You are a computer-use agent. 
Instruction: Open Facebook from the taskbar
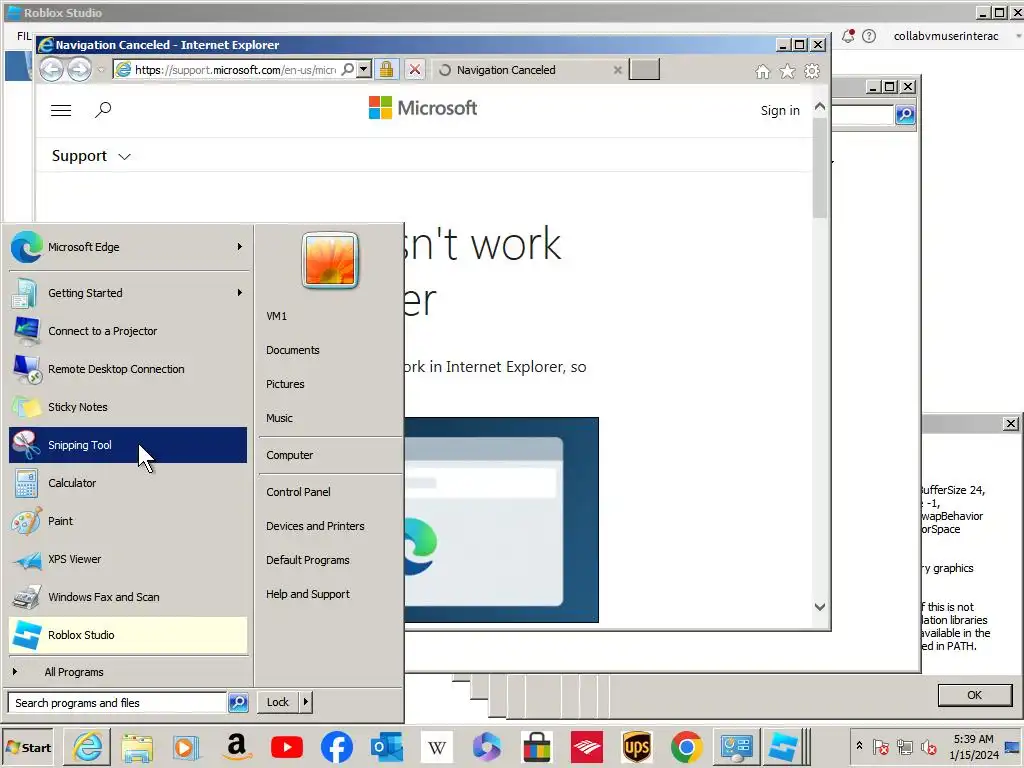tap(337, 747)
